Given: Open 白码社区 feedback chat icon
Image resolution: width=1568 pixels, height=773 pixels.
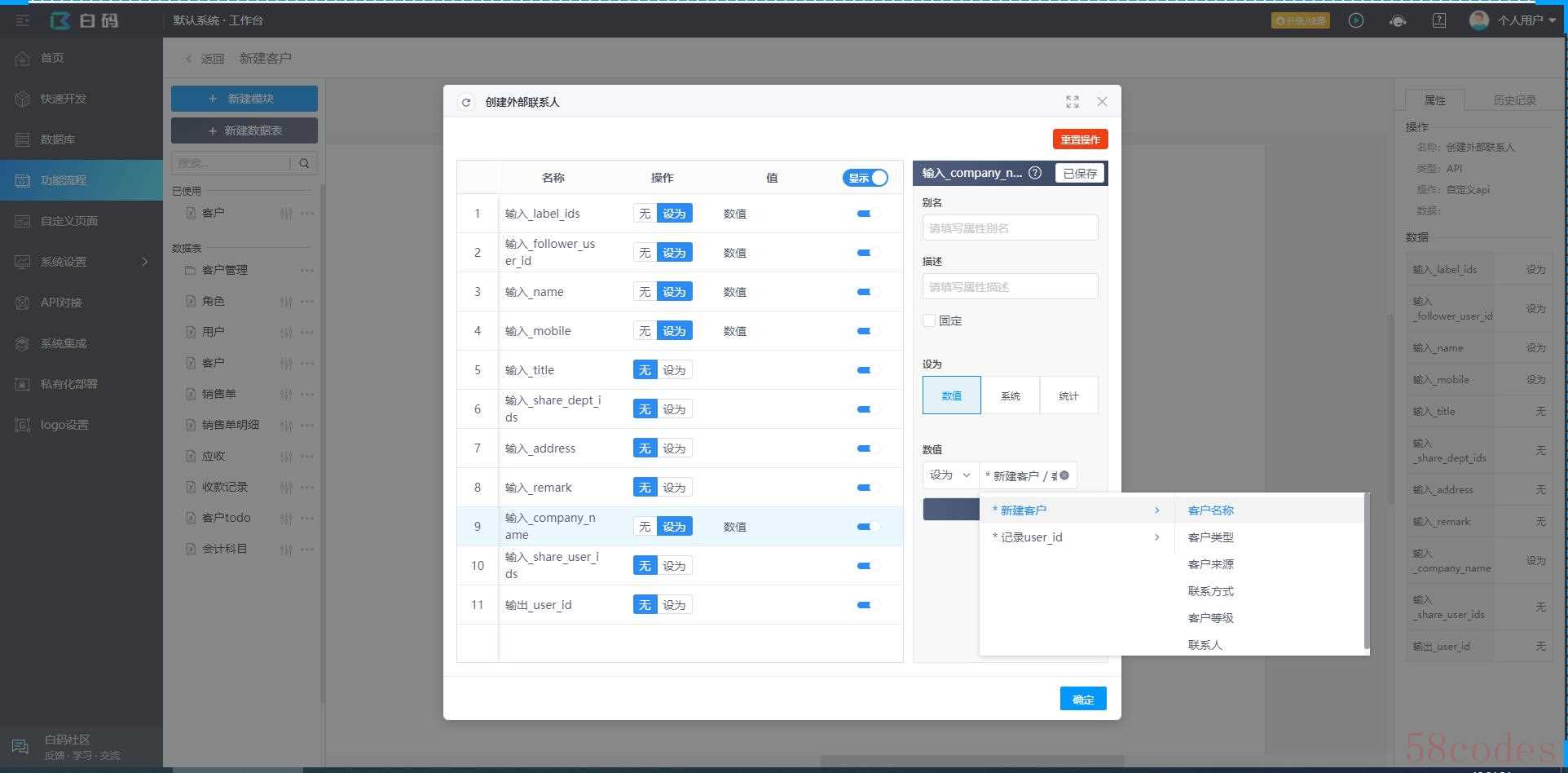Looking at the screenshot, I should point(20,747).
